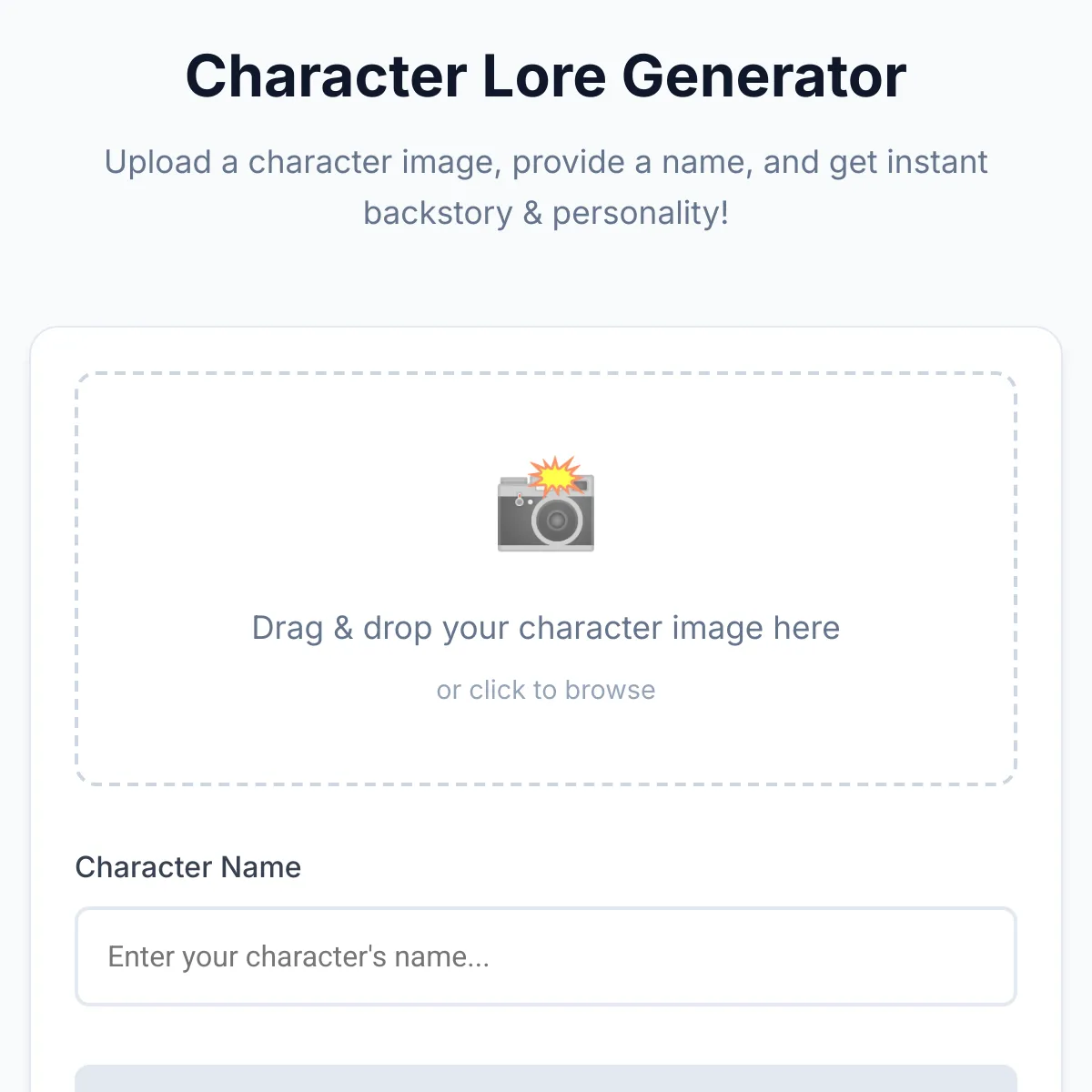Click the 'Character Name' label text
This screenshot has height=1092, width=1092.
click(x=187, y=866)
